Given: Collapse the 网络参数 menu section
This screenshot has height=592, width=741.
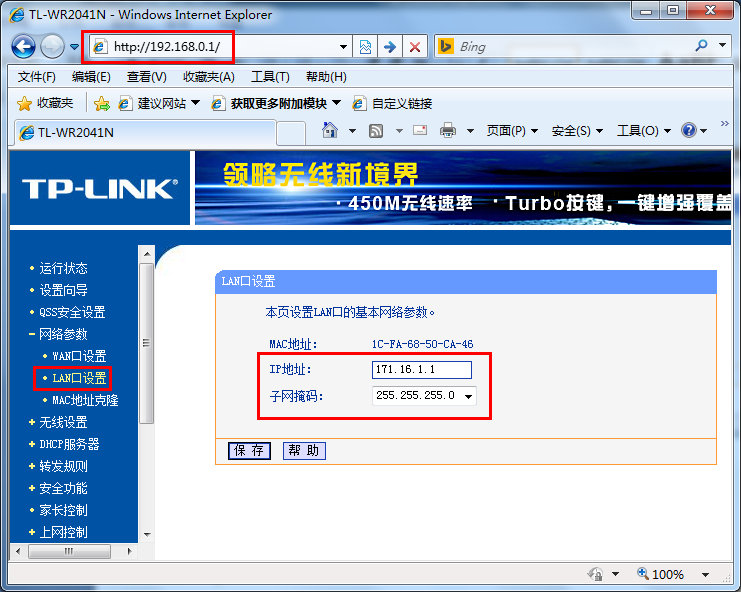Looking at the screenshot, I should (x=63, y=335).
